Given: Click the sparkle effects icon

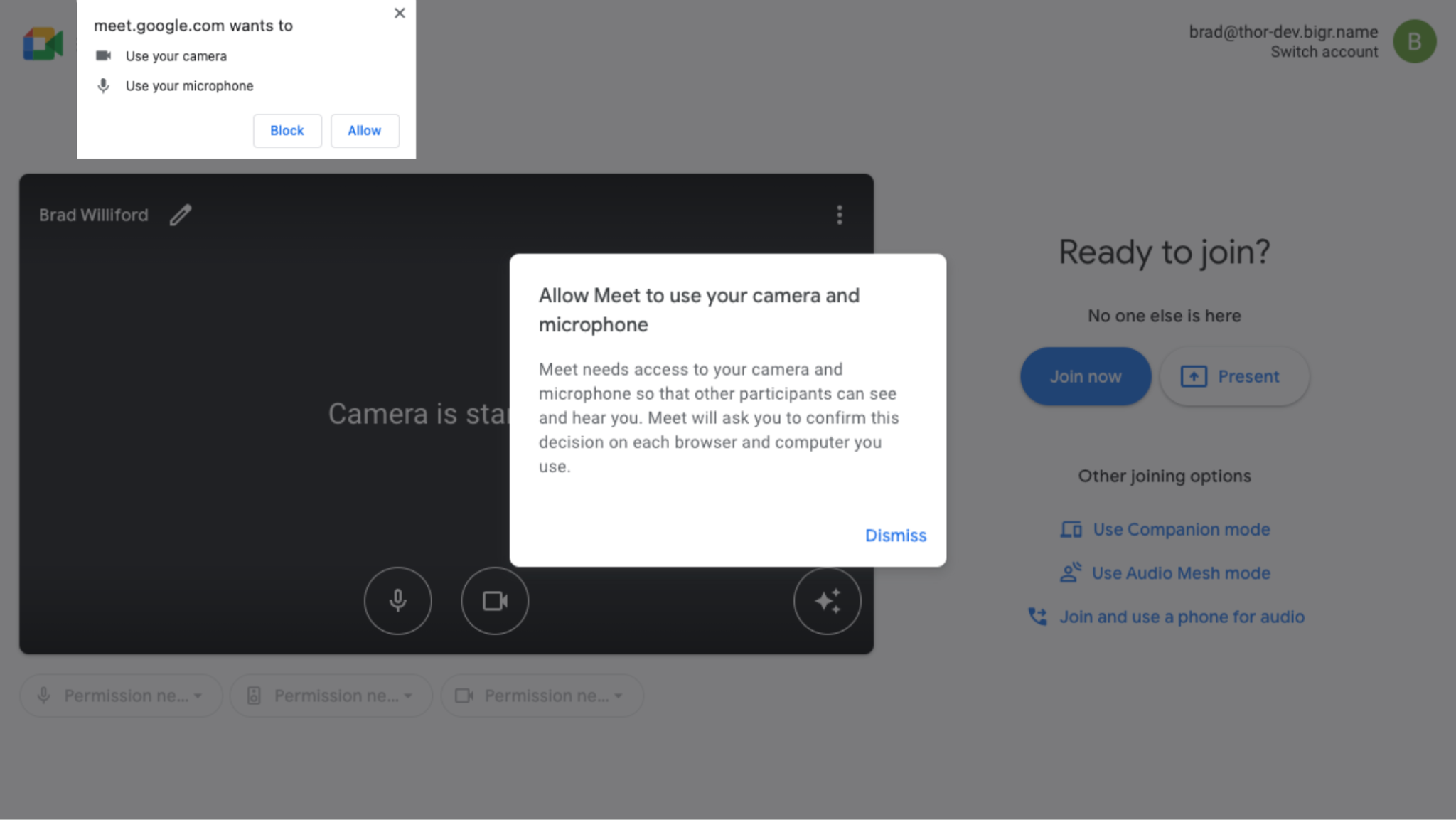Looking at the screenshot, I should tap(827, 601).
